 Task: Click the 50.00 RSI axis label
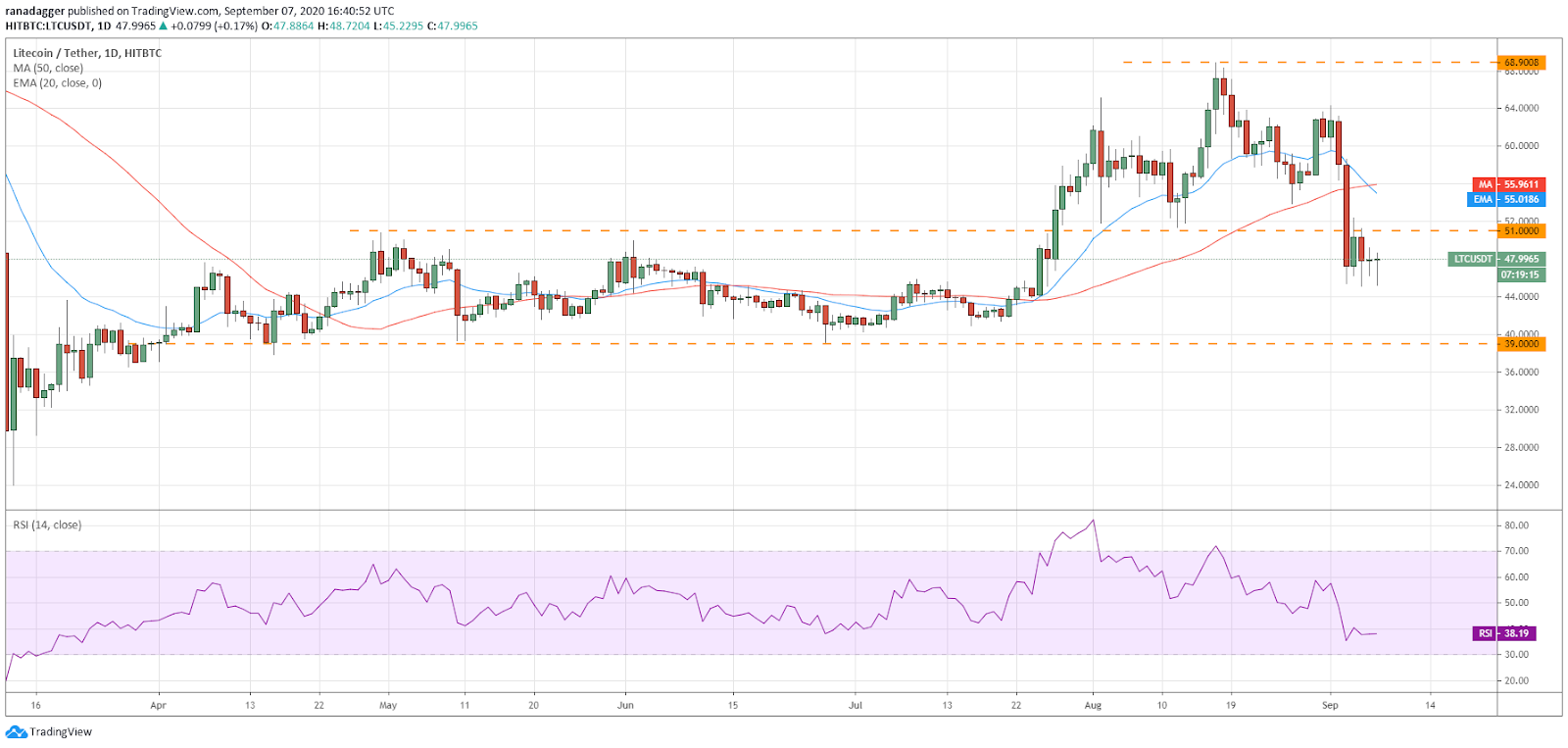click(x=1517, y=603)
